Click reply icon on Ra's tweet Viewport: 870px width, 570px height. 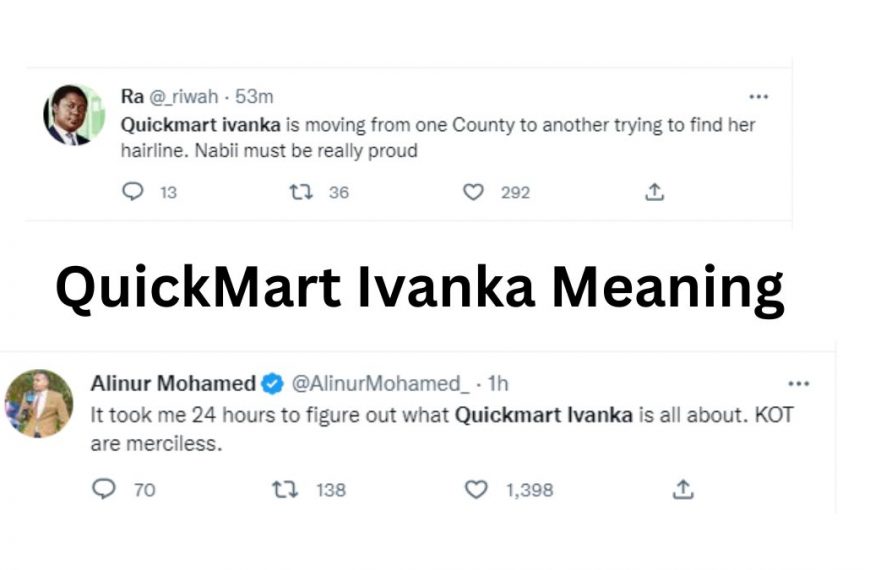(x=133, y=192)
